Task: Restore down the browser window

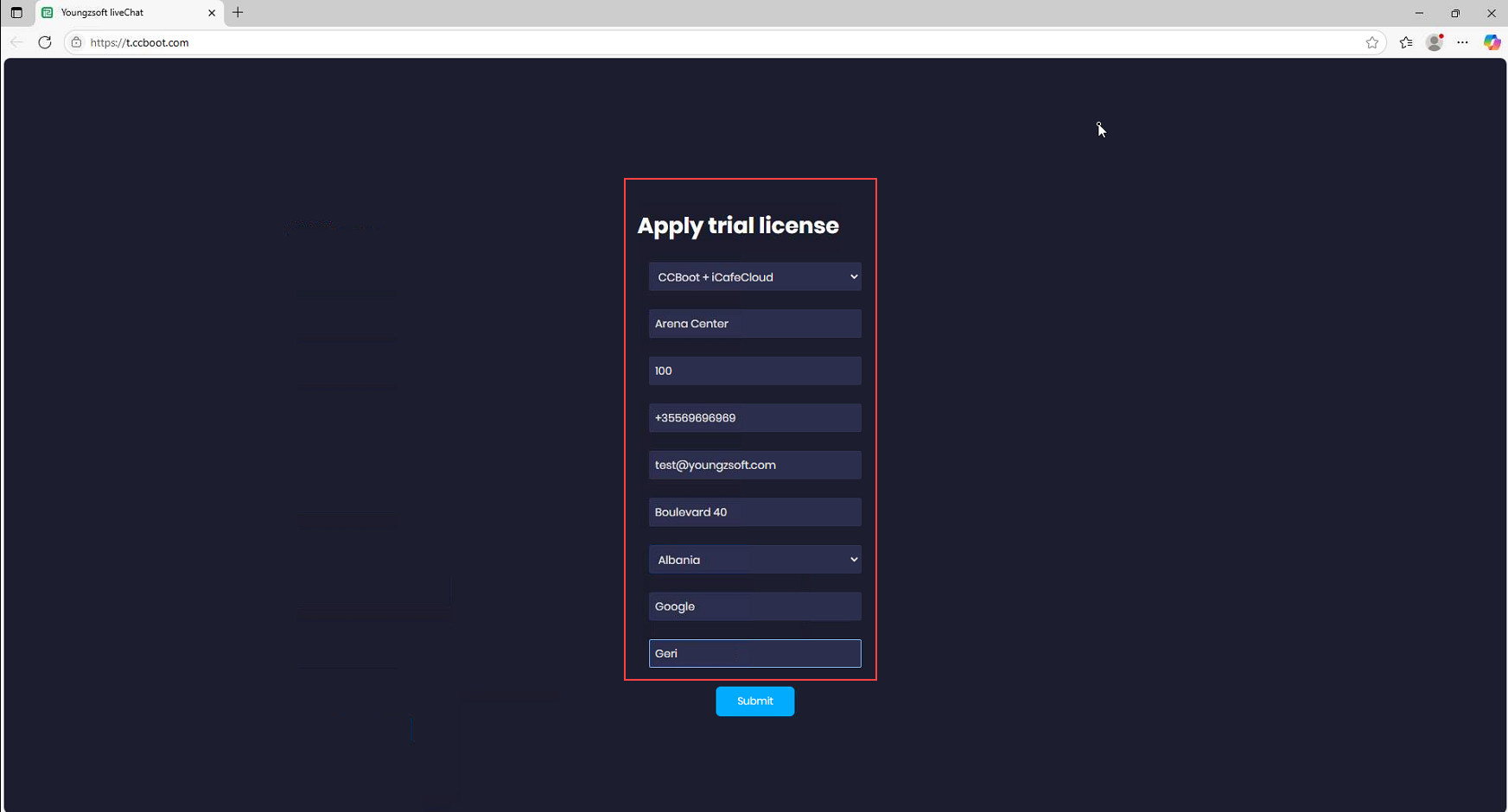Action: (1455, 13)
